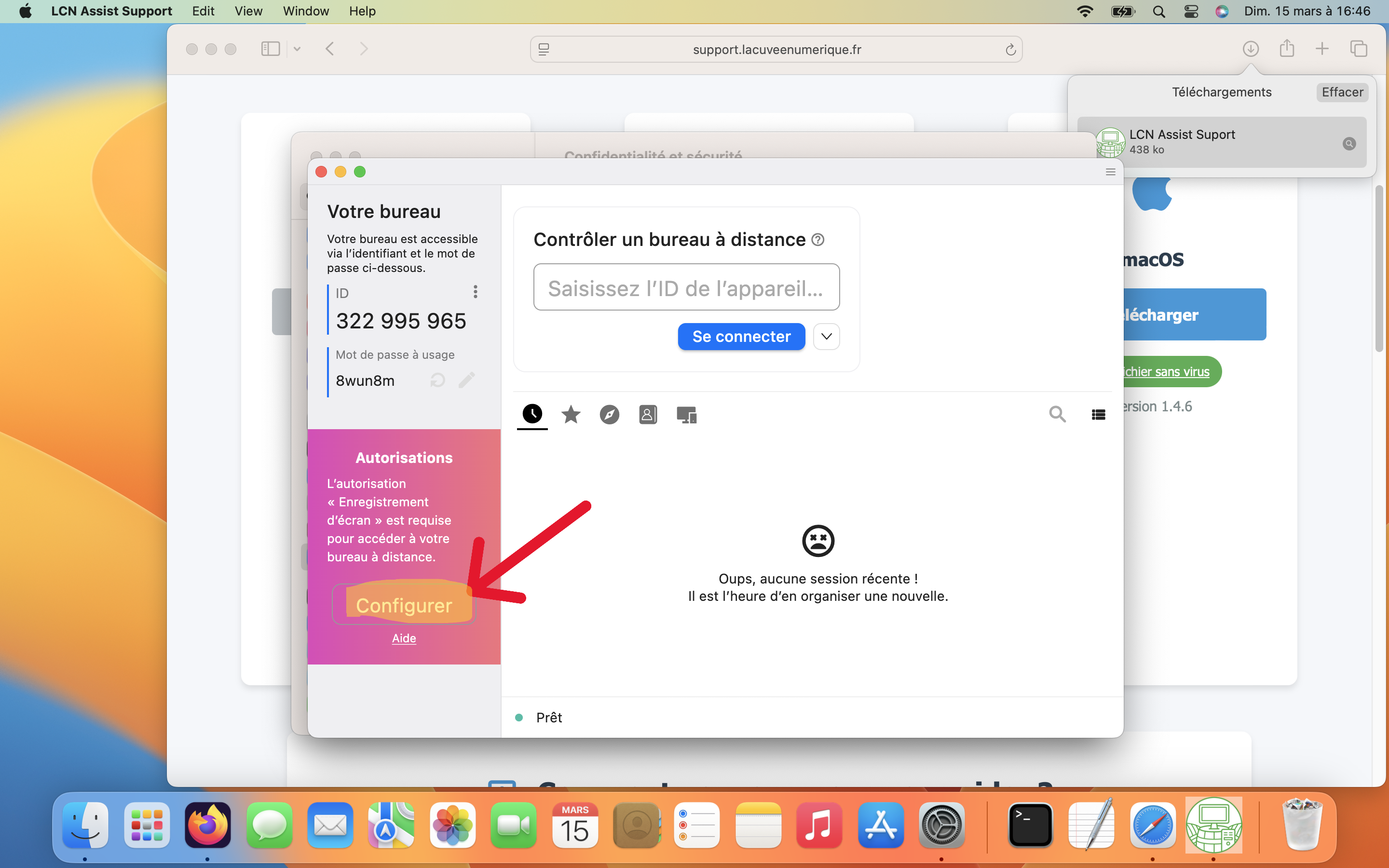
Task: Click the Effacer button in Téléchargements
Action: click(x=1342, y=93)
